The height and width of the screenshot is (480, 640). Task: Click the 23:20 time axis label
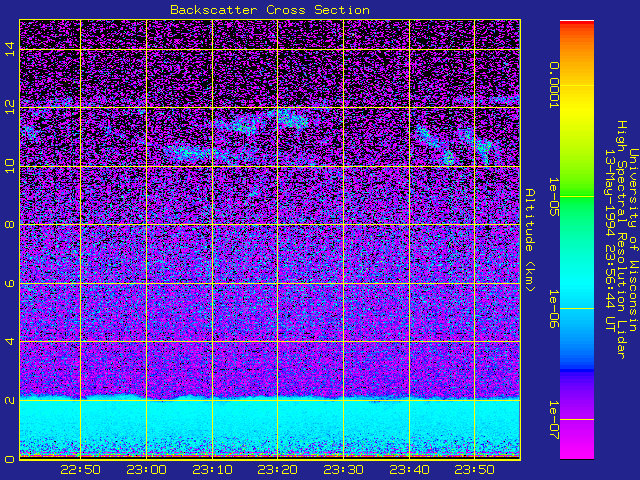pos(278,470)
